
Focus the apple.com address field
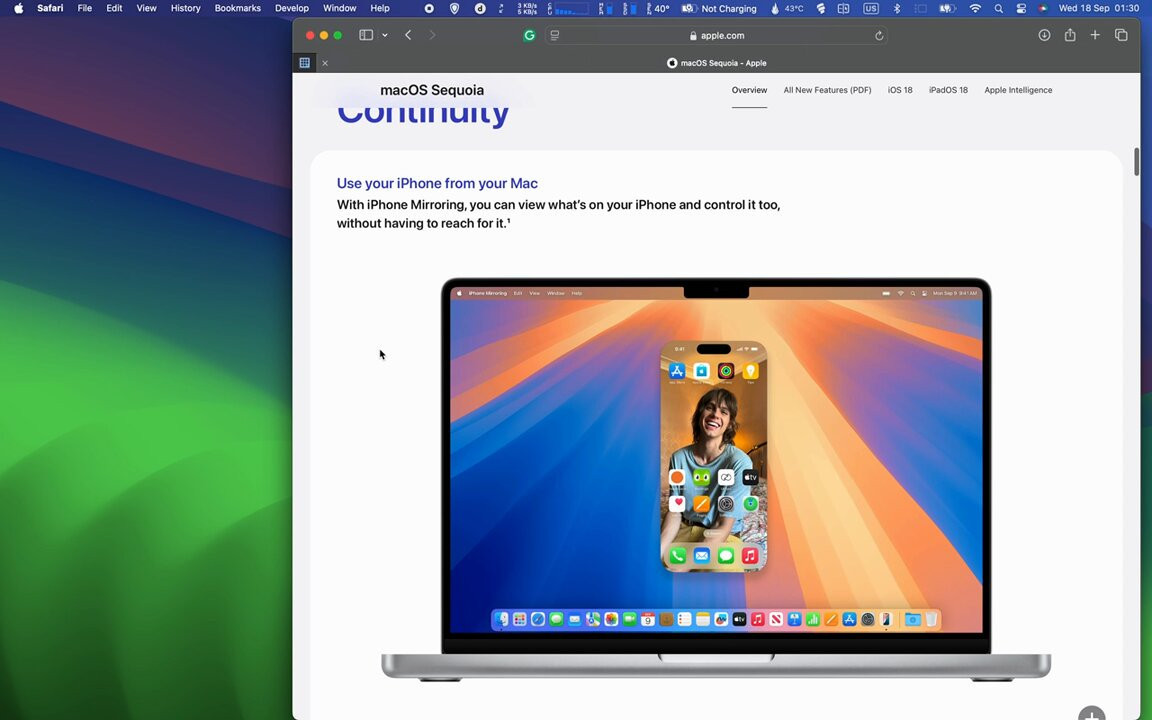[716, 35]
